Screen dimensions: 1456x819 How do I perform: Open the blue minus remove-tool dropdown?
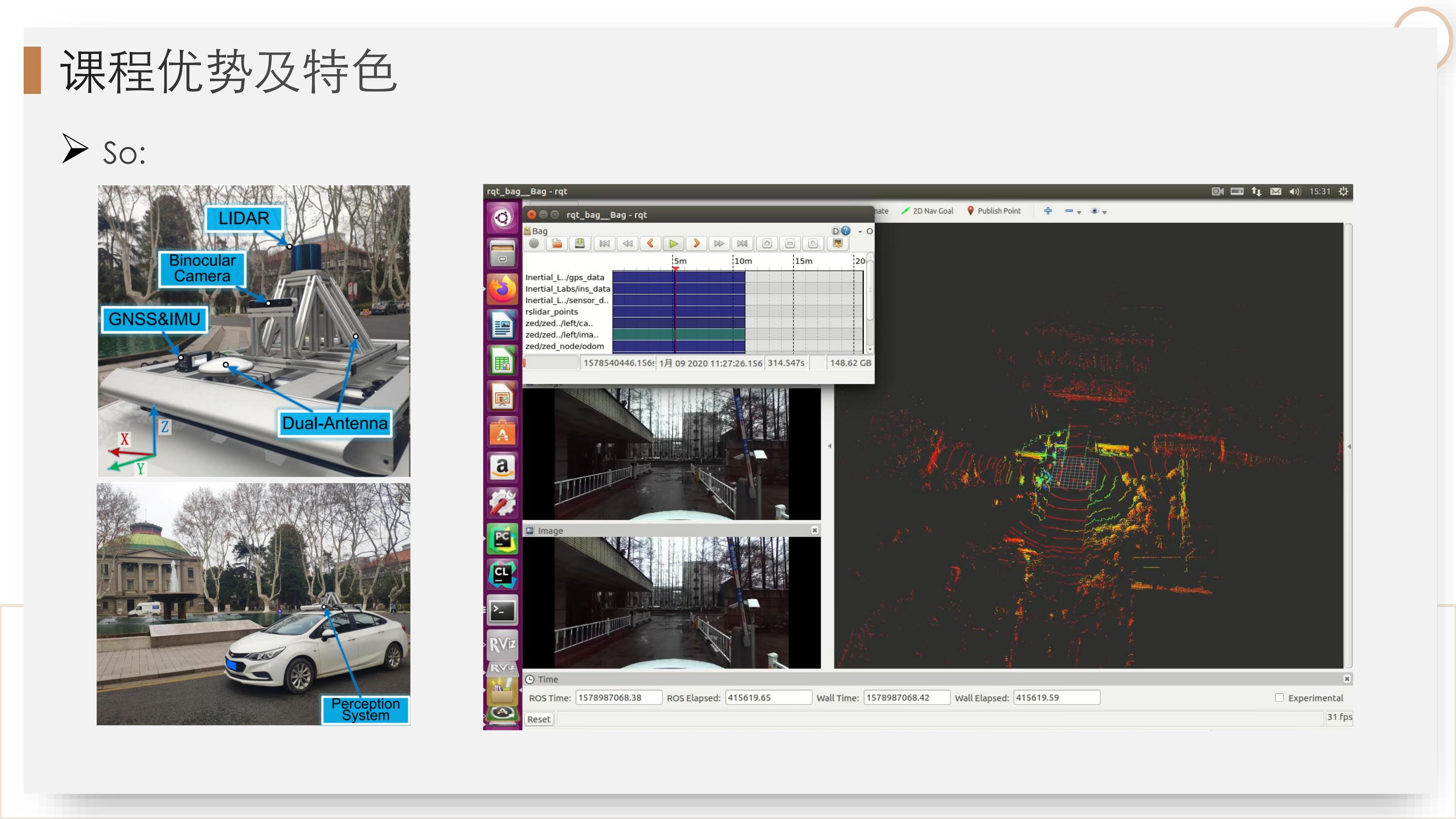tap(1073, 211)
